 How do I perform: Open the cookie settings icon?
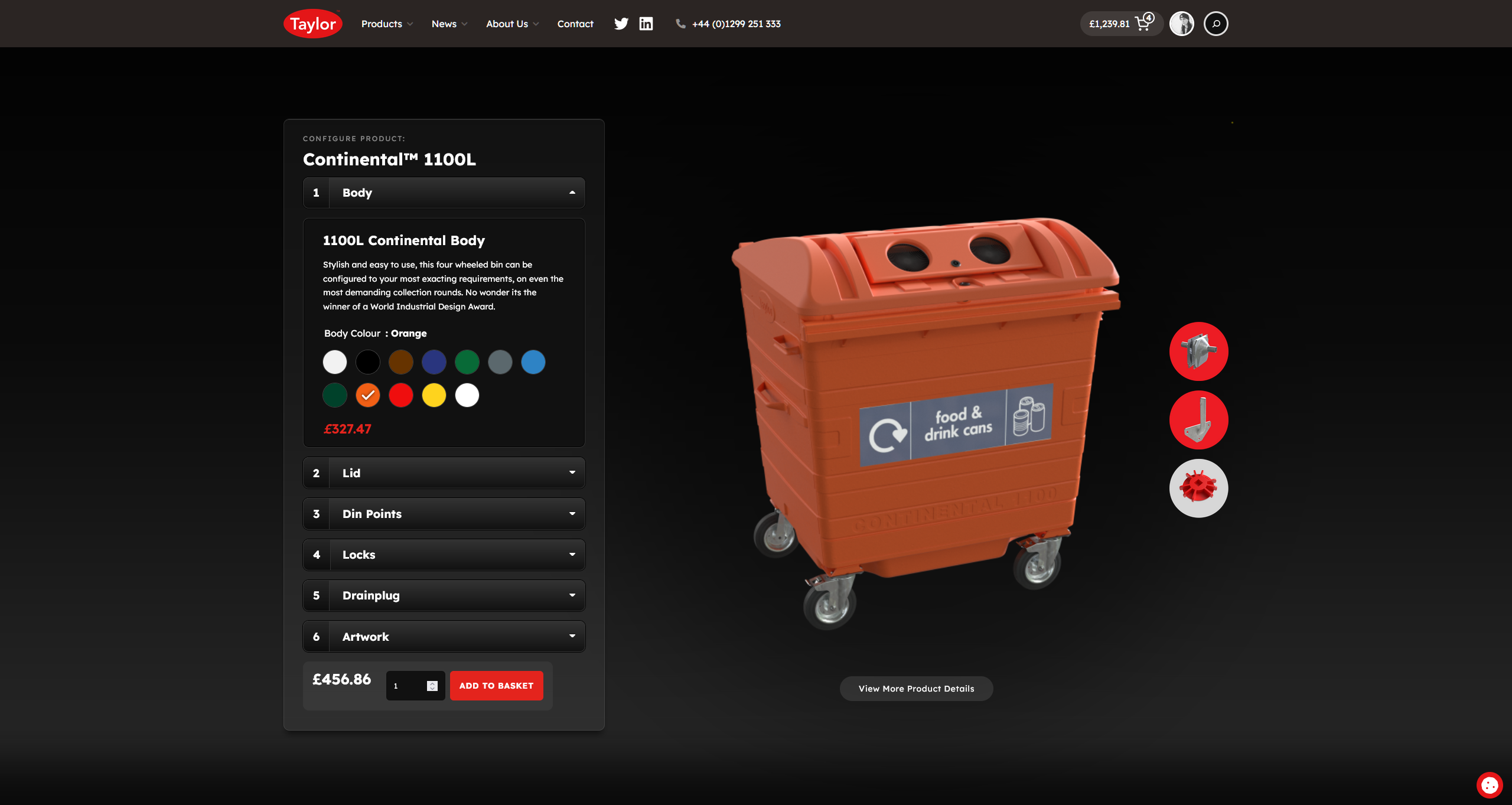[x=1489, y=785]
